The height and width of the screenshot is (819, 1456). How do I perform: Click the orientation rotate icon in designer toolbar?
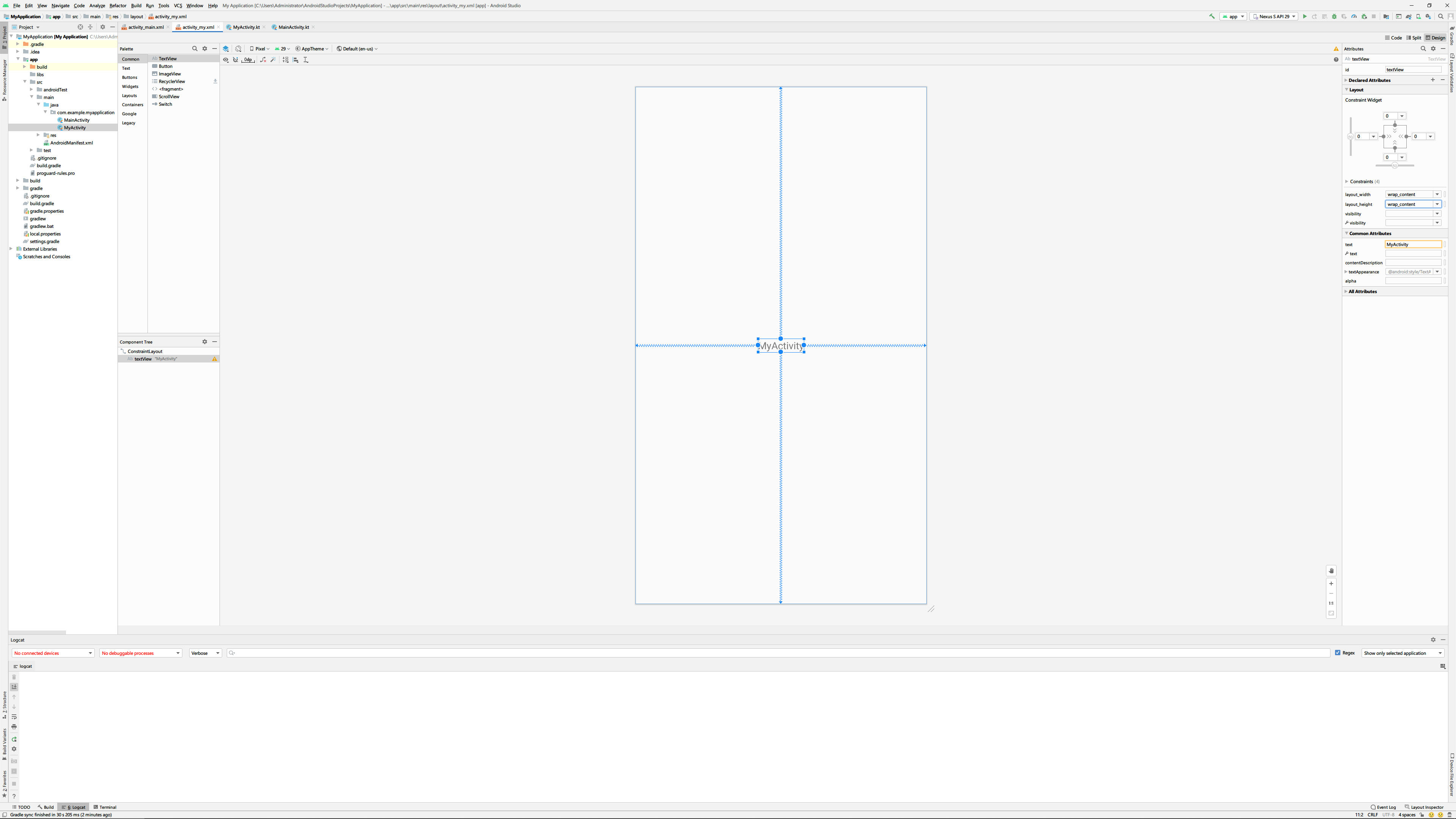coord(238,49)
